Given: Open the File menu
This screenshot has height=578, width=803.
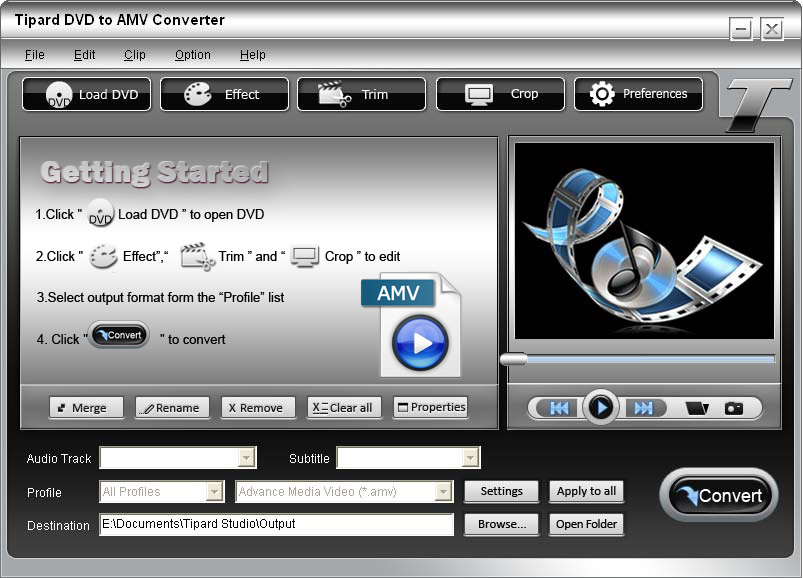Looking at the screenshot, I should (x=34, y=55).
